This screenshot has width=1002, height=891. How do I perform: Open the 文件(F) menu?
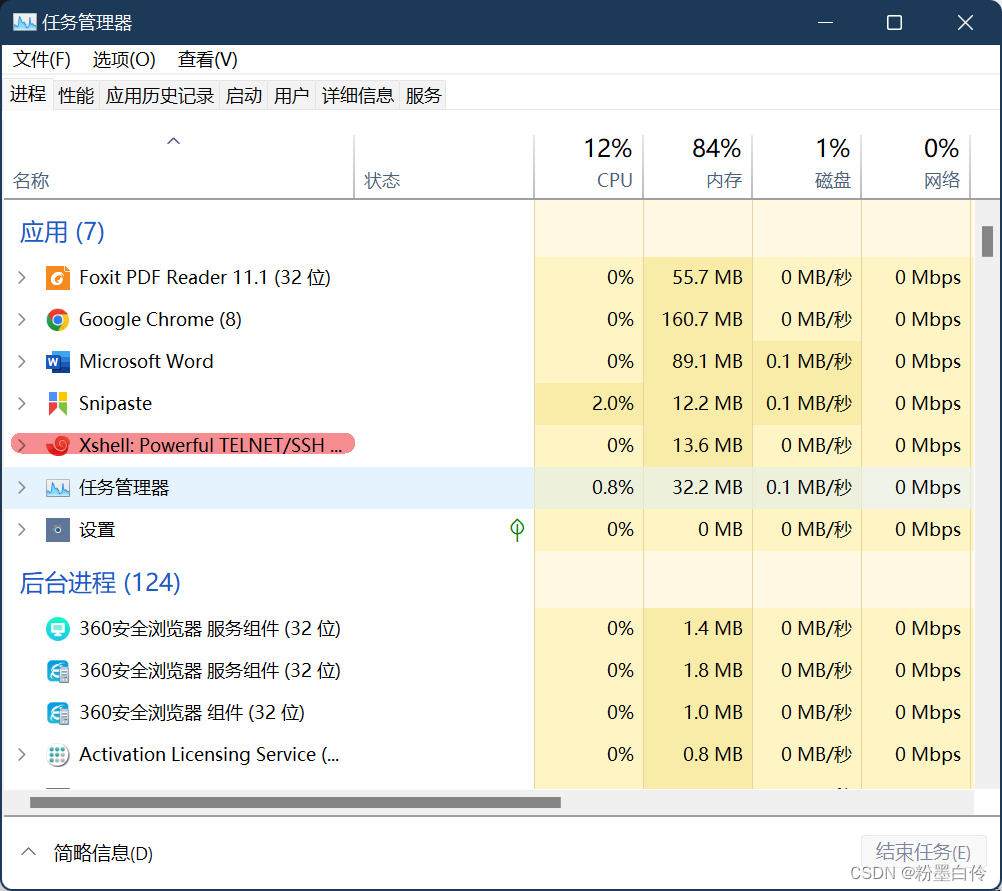[42, 59]
